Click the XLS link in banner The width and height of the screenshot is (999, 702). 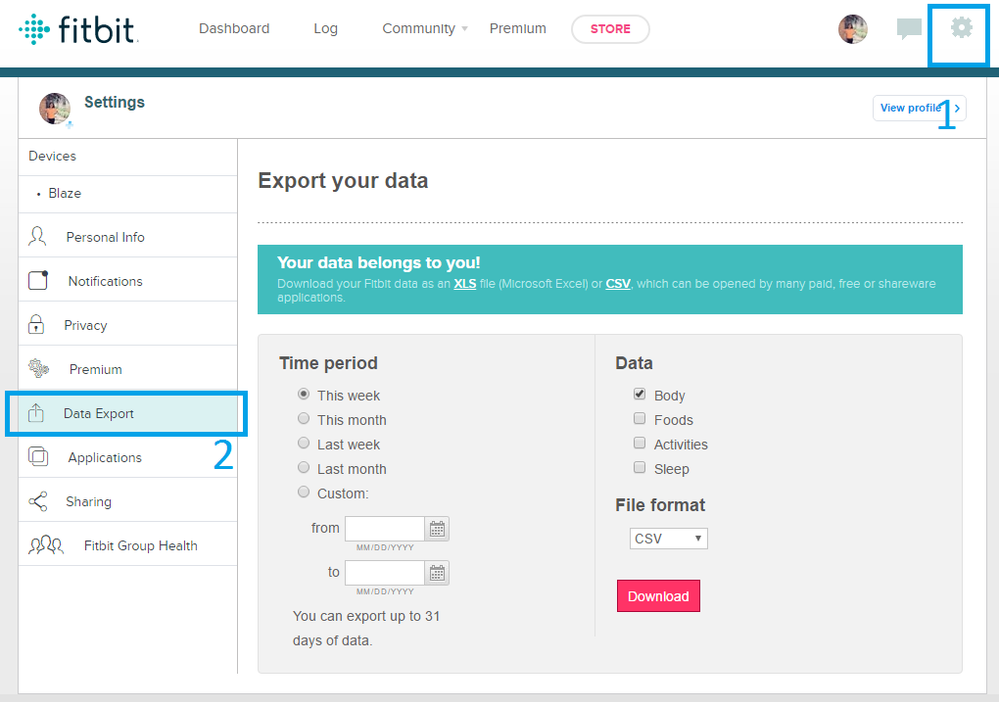465,283
